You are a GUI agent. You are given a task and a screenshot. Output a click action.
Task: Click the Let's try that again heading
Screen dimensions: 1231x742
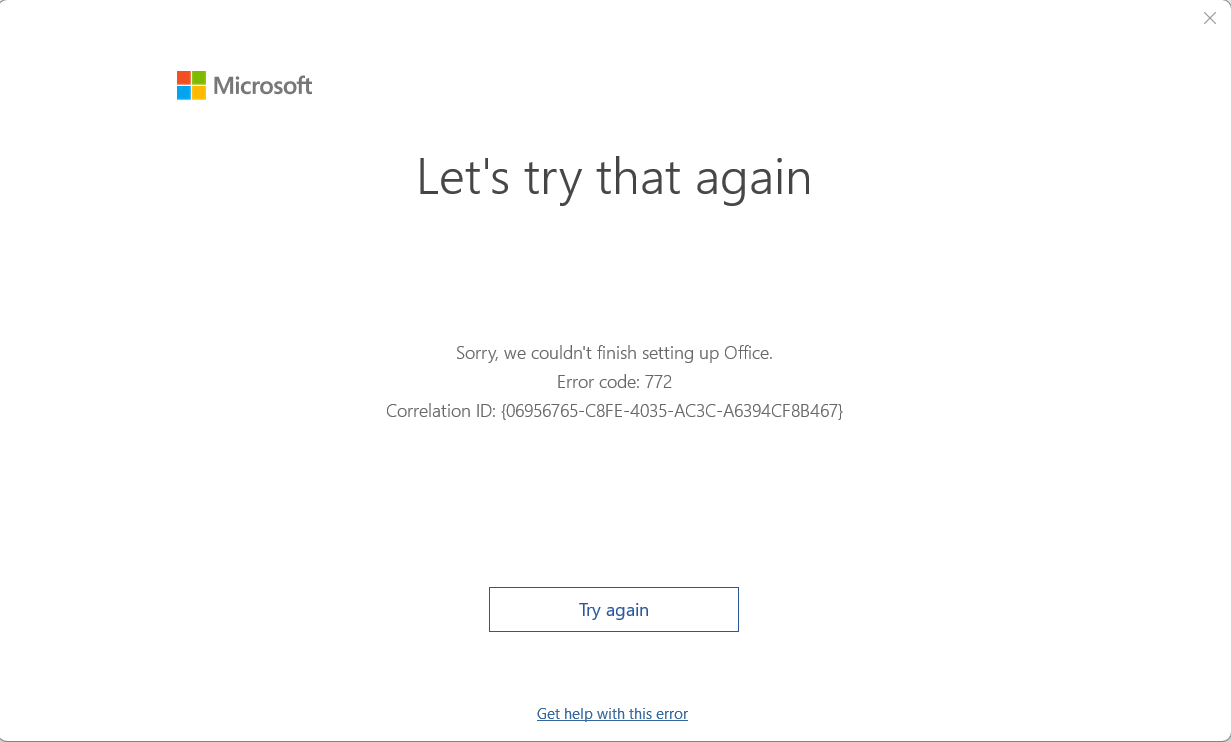[x=614, y=177]
